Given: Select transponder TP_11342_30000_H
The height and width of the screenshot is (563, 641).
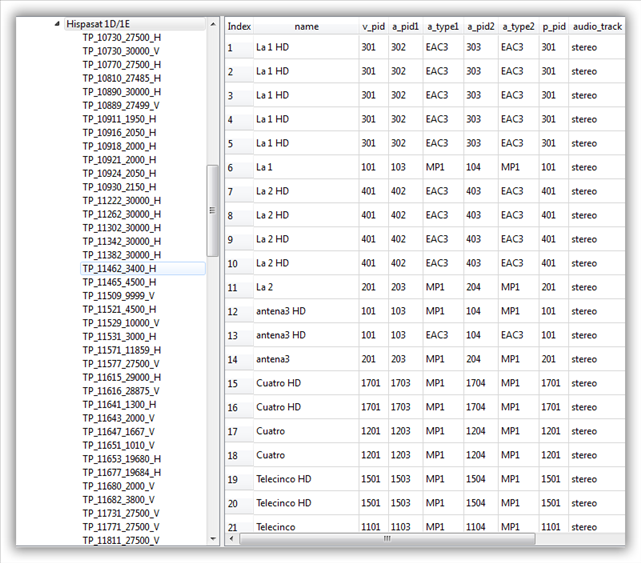Looking at the screenshot, I should pyautogui.click(x=122, y=241).
